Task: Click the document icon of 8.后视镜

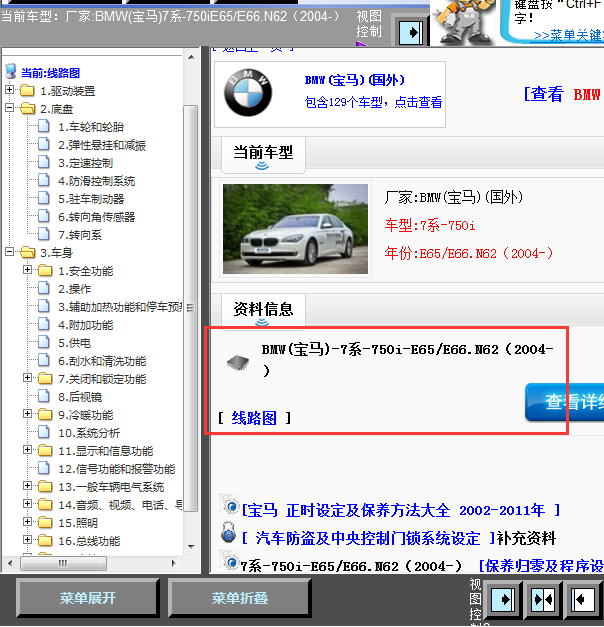Action: point(44,396)
